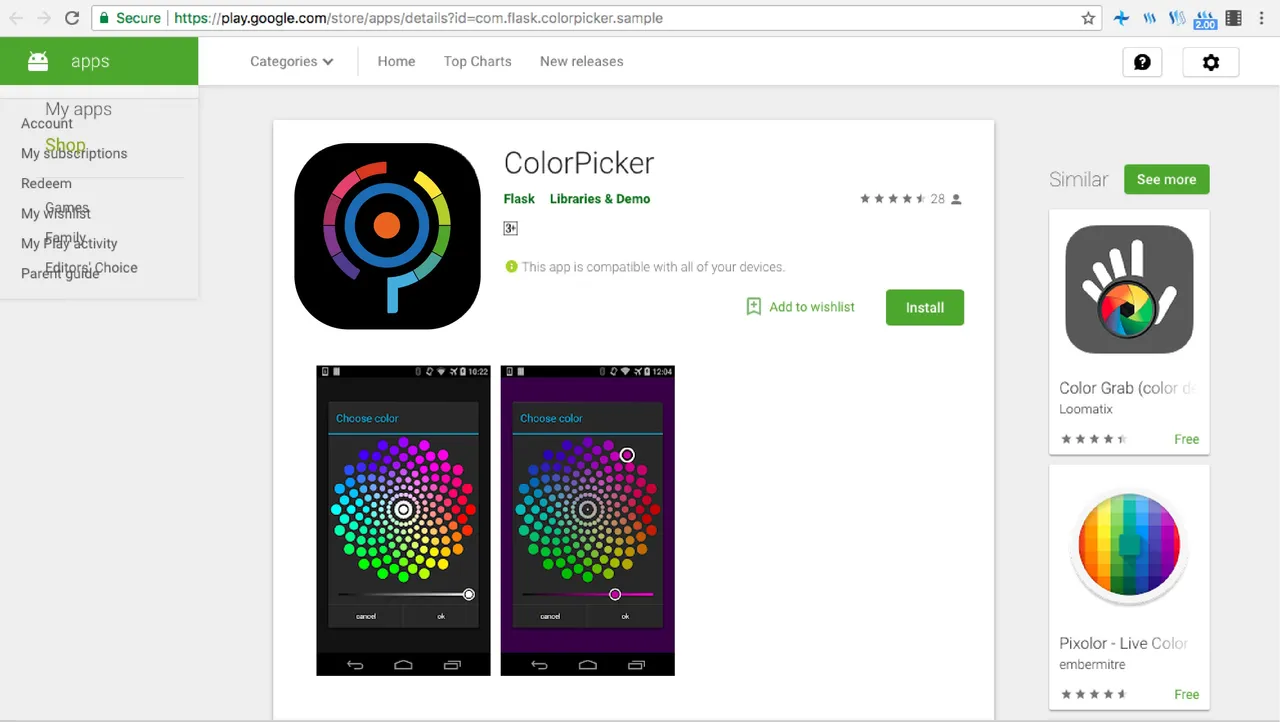
Task: Open the Play Store settings gear
Action: click(1211, 62)
